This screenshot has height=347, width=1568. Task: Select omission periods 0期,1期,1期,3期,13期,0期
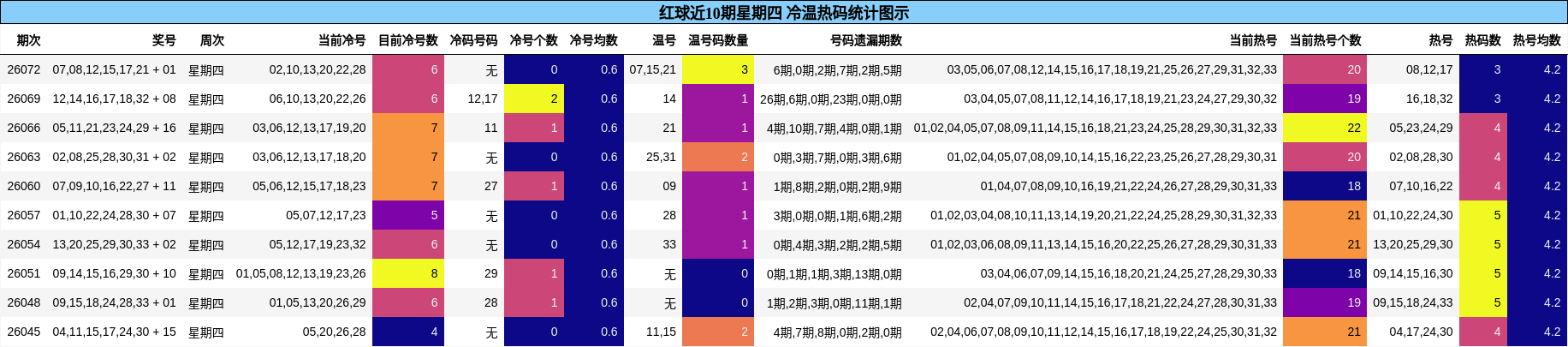coord(834,273)
